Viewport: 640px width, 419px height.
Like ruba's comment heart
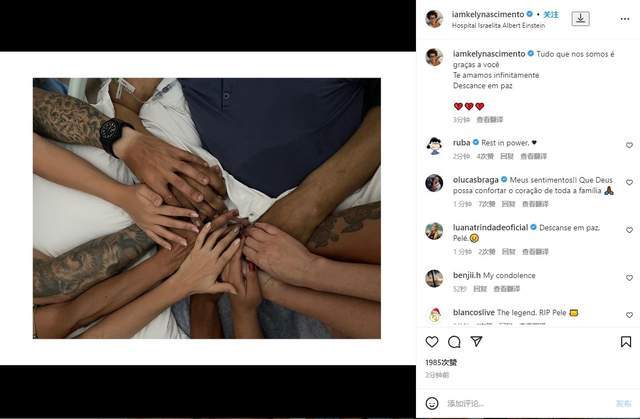pos(629,145)
